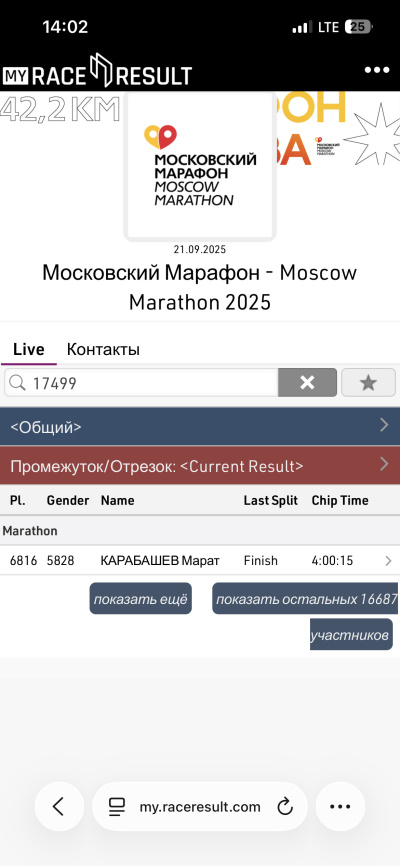Tap the Moscow Marathon logo thumbnail

point(199,166)
